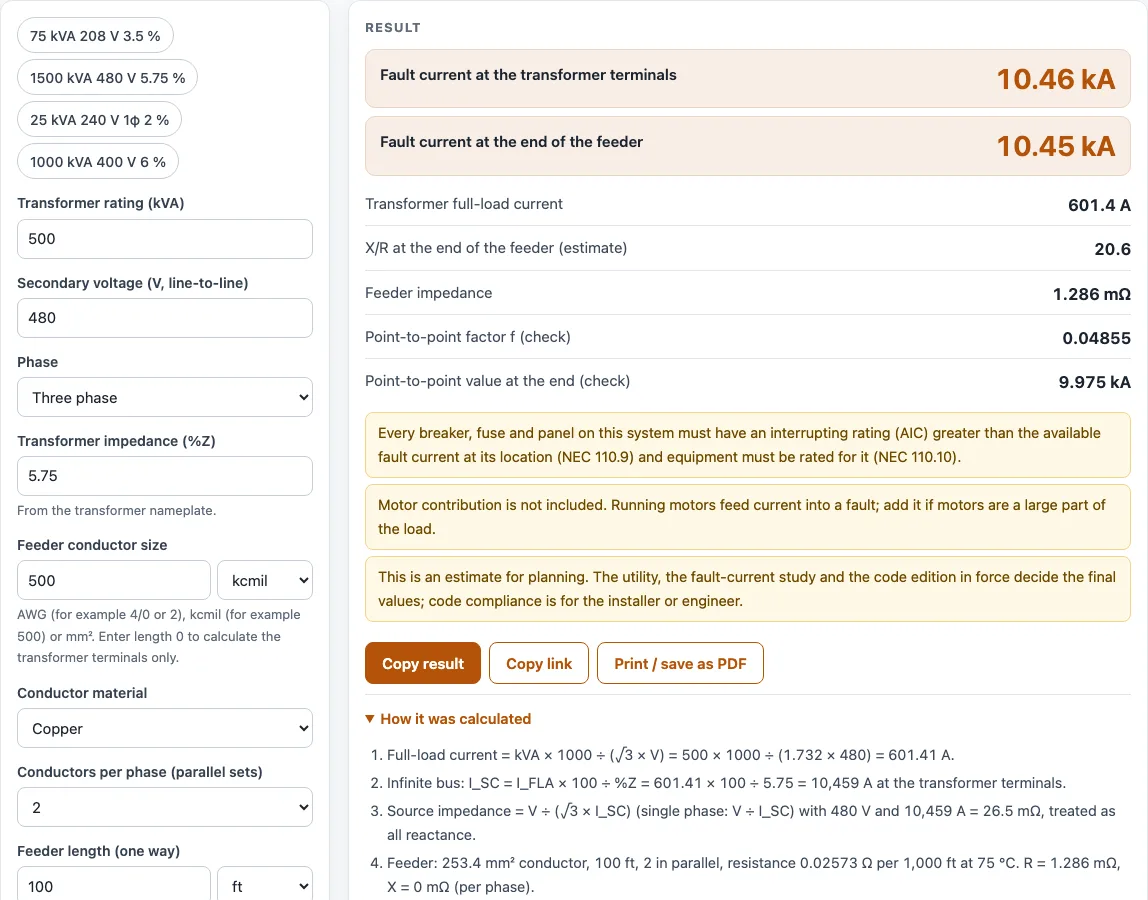Image resolution: width=1148 pixels, height=900 pixels.
Task: Click calculation step 1 Full-load current line
Action: point(671,755)
